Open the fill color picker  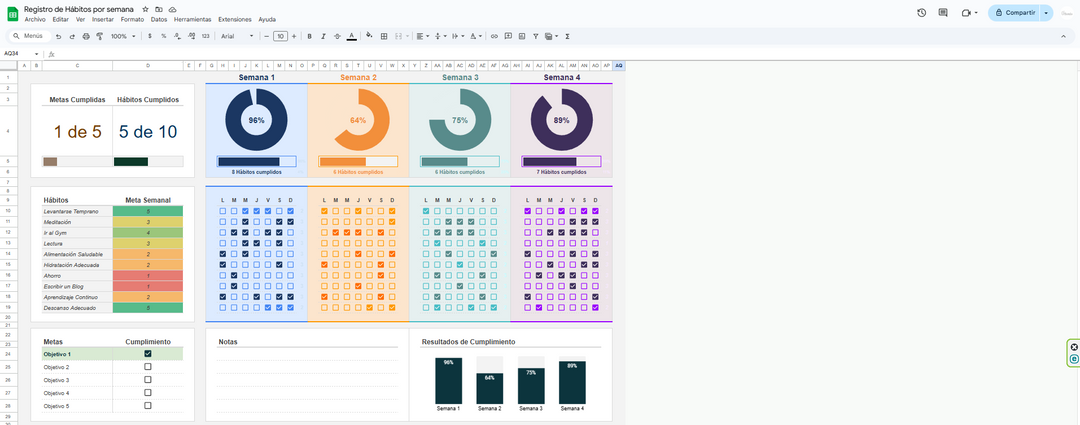[370, 36]
